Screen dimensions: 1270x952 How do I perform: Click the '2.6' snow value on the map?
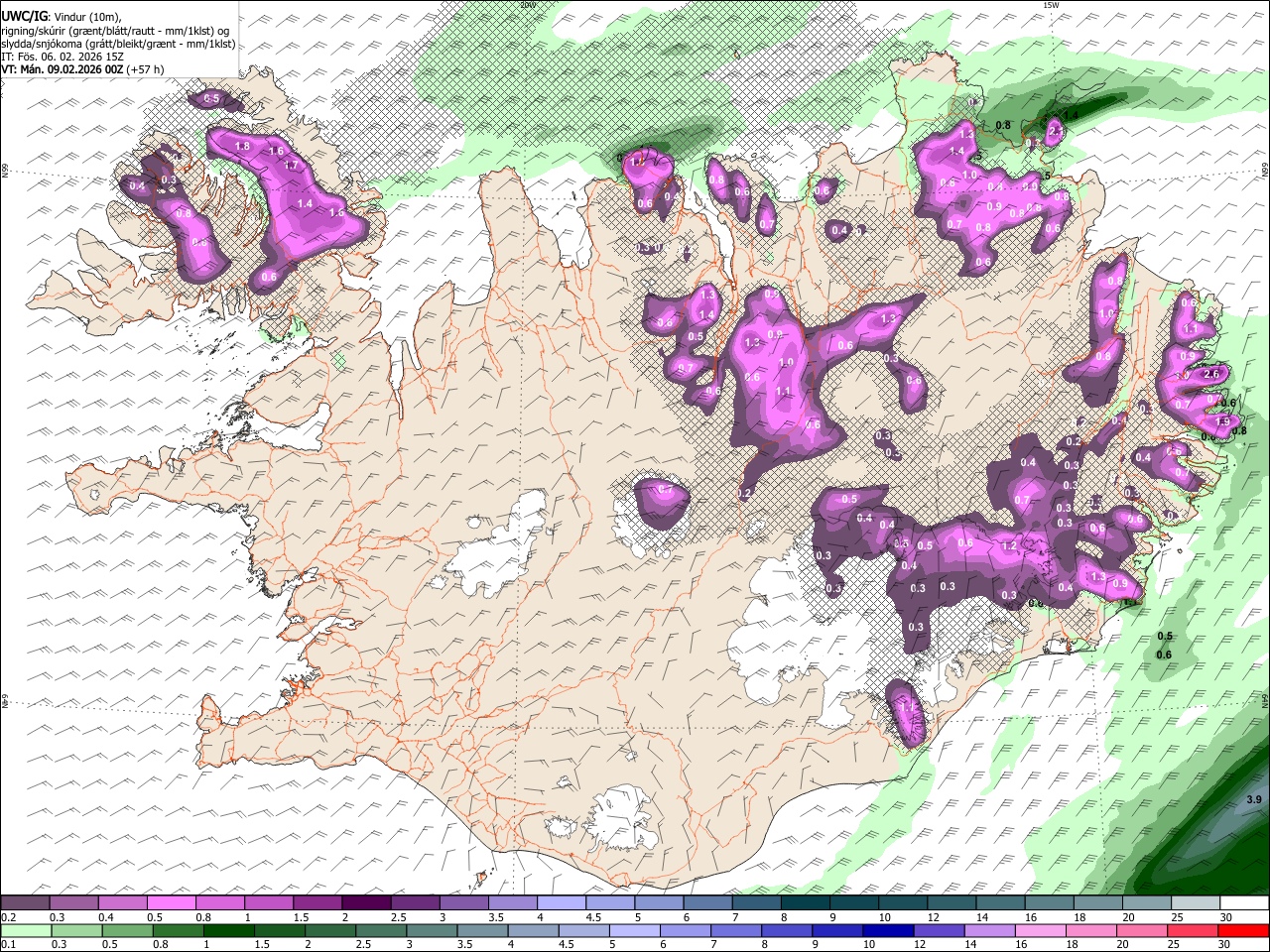tap(1210, 374)
